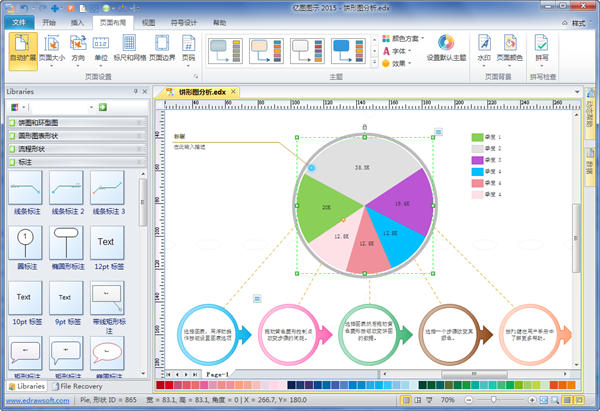Open the 视图 ribbon tab

[148, 20]
